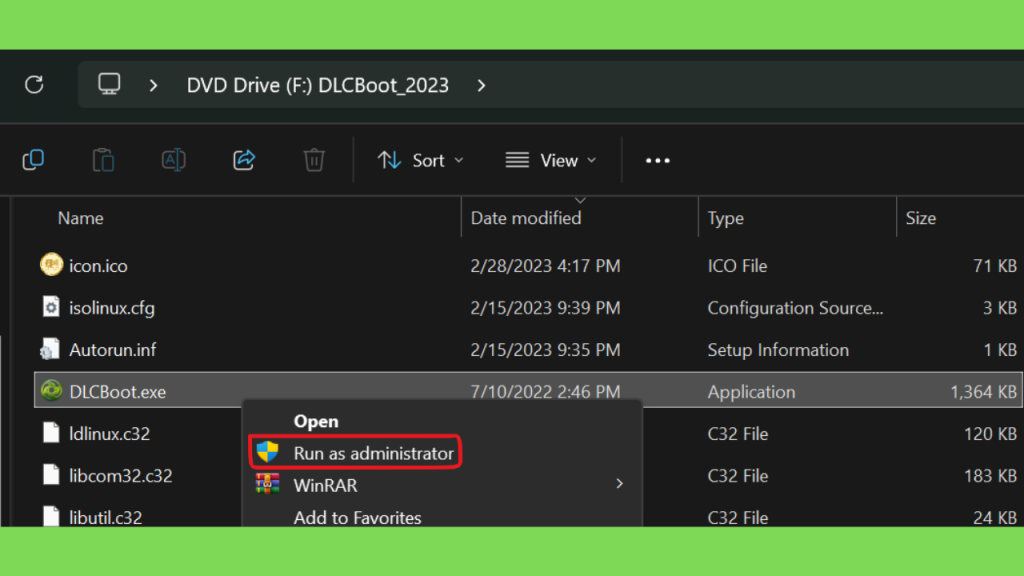The width and height of the screenshot is (1024, 576).
Task: Click the Rename icon in toolbar
Action: click(173, 160)
